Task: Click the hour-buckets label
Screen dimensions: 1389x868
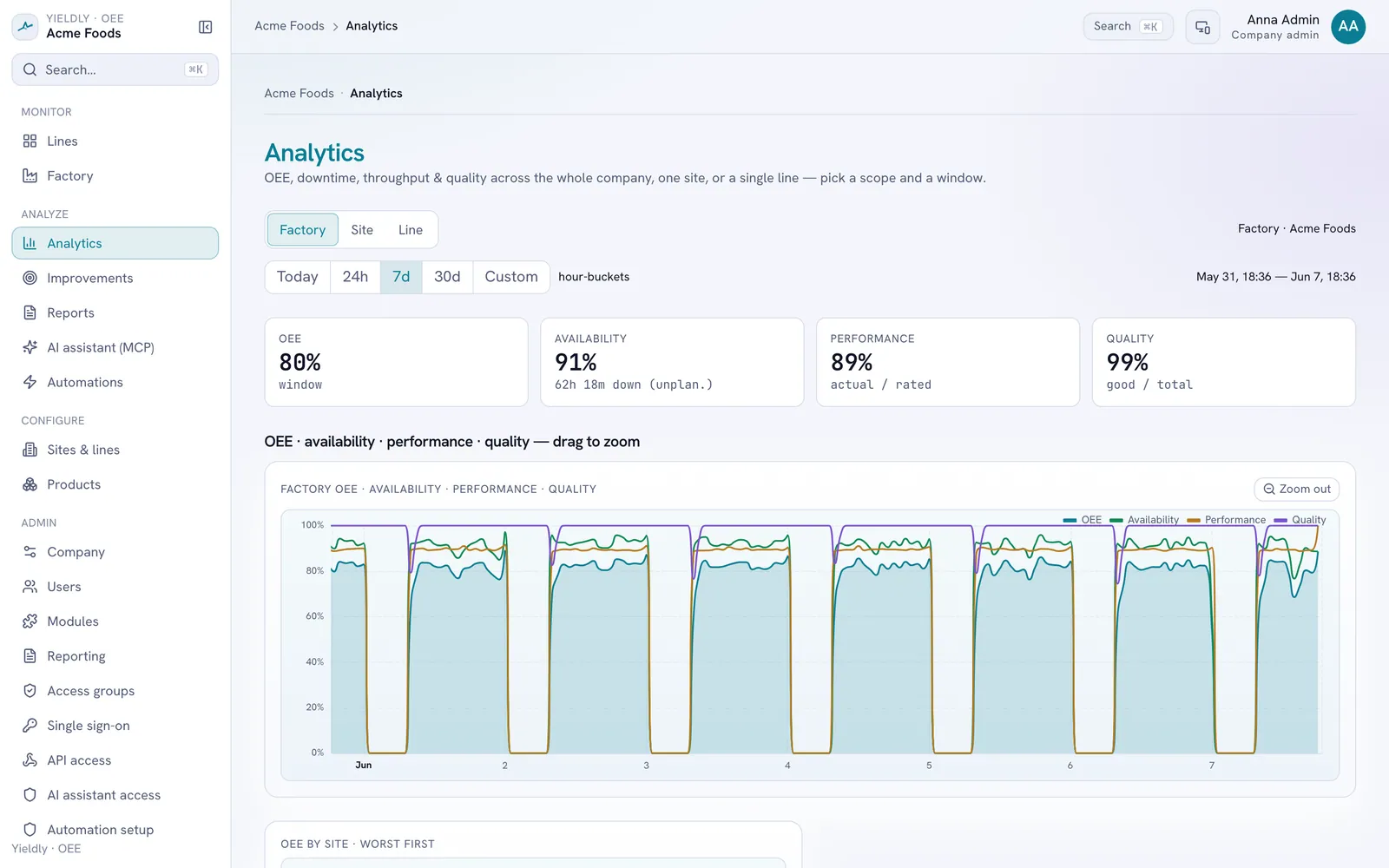Action: point(594,277)
